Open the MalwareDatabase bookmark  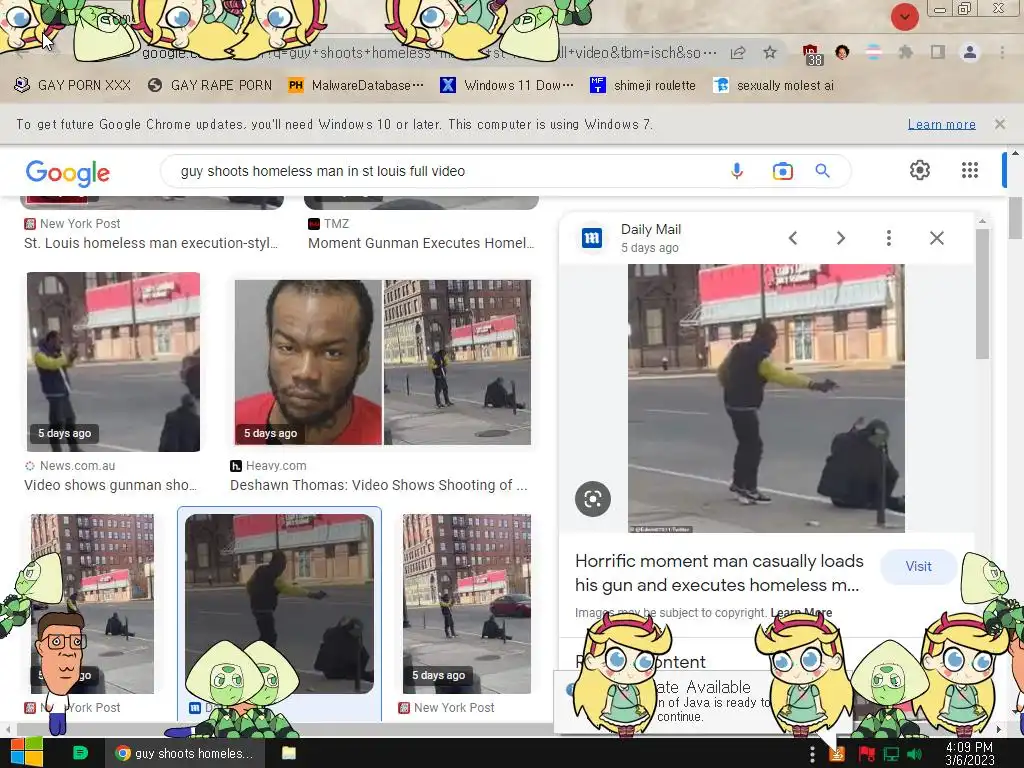point(356,86)
